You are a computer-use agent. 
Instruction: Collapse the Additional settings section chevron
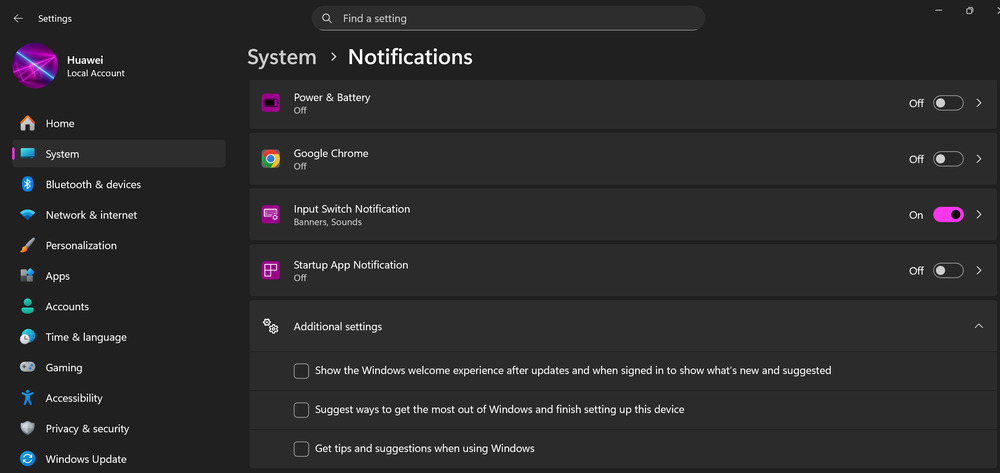click(x=979, y=326)
